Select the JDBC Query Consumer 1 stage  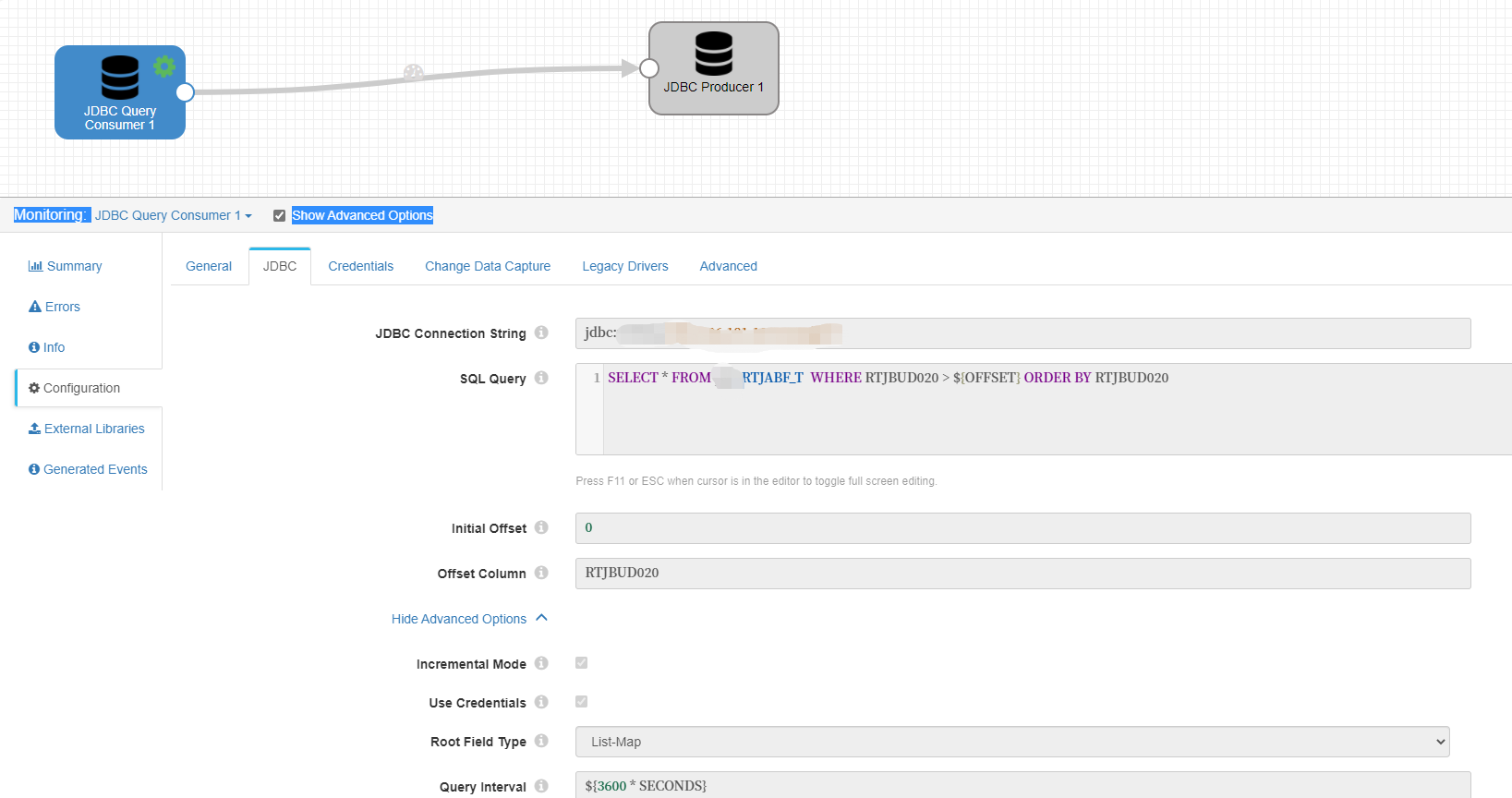(120, 92)
